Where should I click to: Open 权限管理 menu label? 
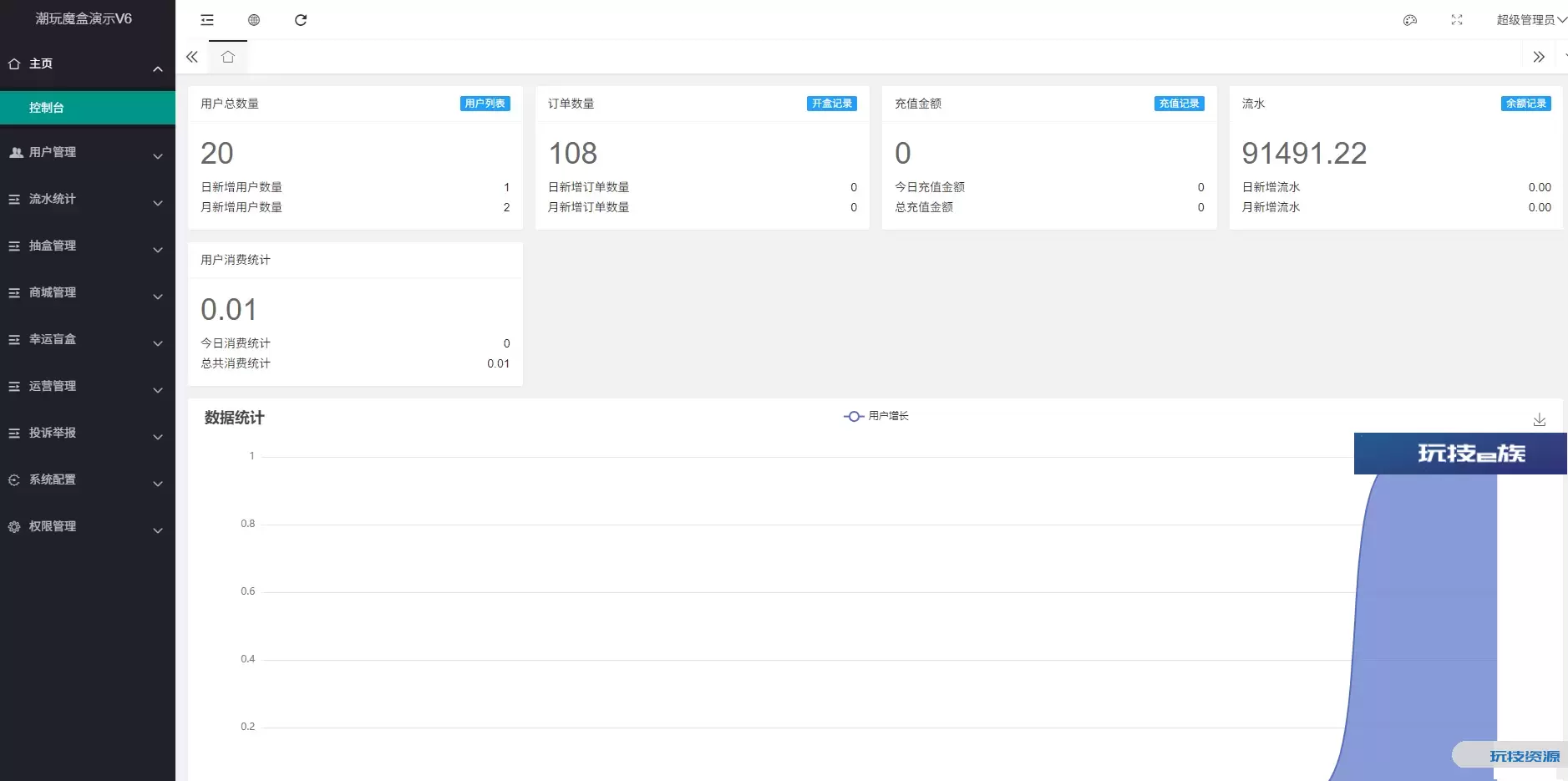click(x=53, y=526)
